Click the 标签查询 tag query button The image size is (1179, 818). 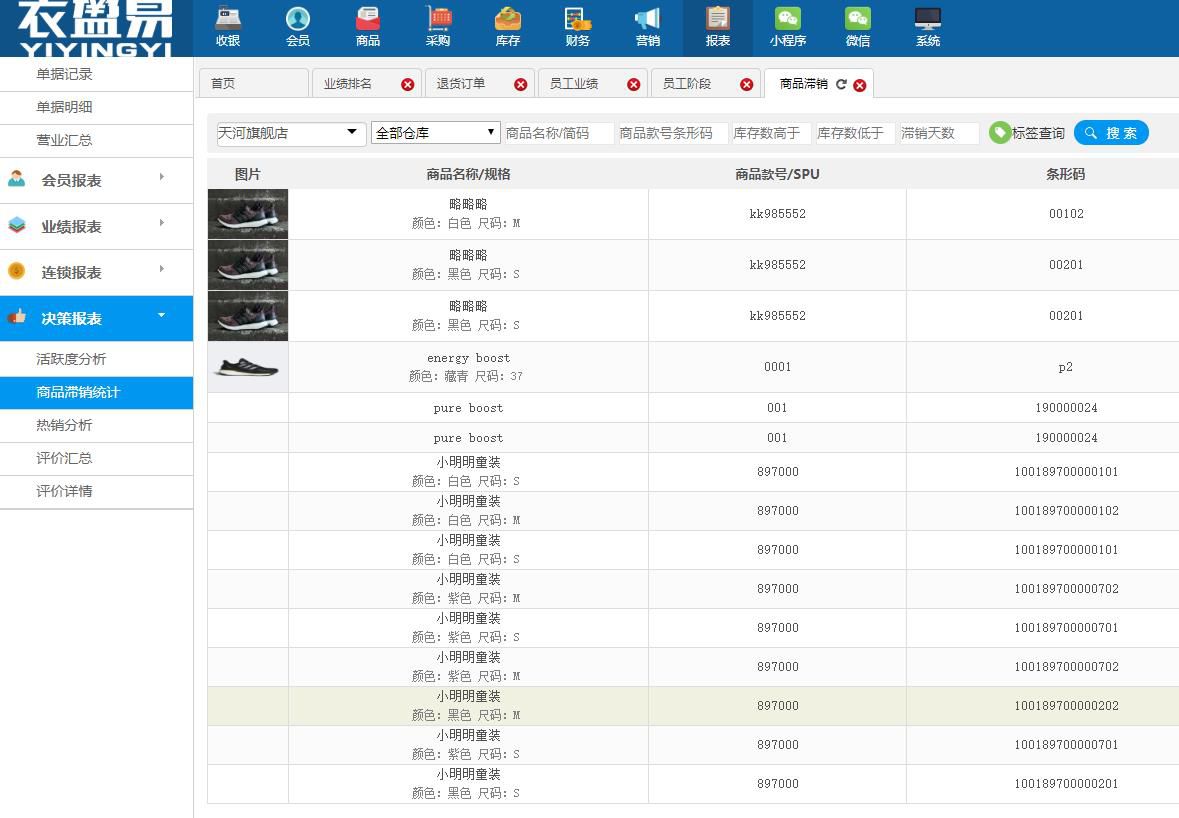(1027, 133)
